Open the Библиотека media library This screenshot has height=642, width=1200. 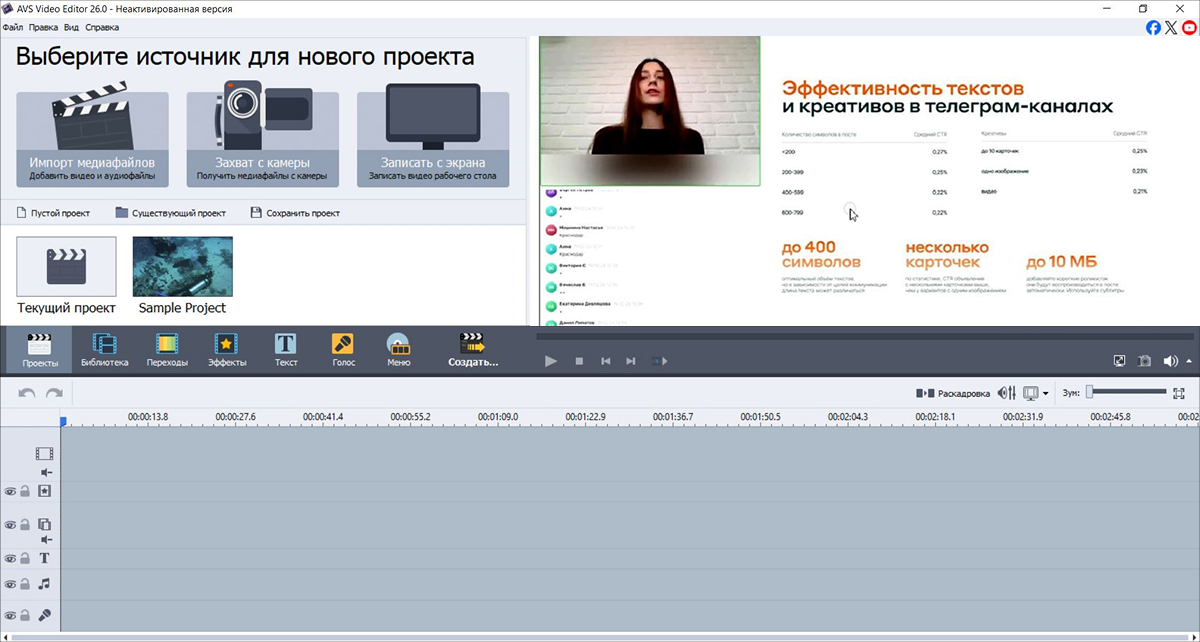pyautogui.click(x=104, y=349)
